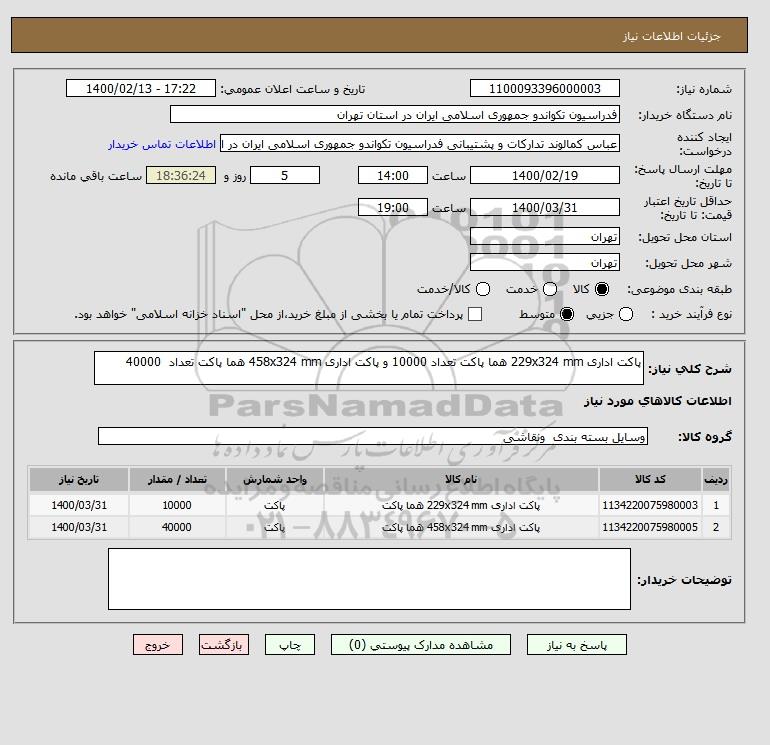Click the announcement date field 1400/02/13 - 17:22
The height and width of the screenshot is (745, 770).
tap(141, 88)
